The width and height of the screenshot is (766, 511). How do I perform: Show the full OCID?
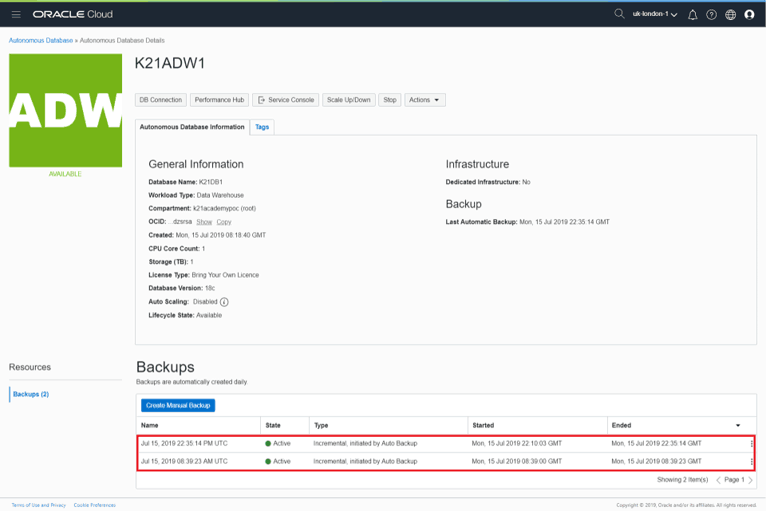click(204, 222)
